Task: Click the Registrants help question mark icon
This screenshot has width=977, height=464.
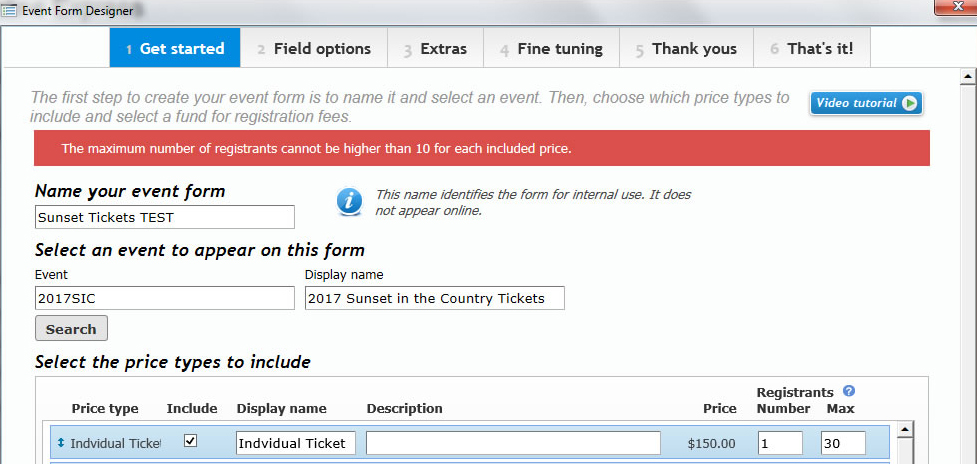Action: coord(849,391)
